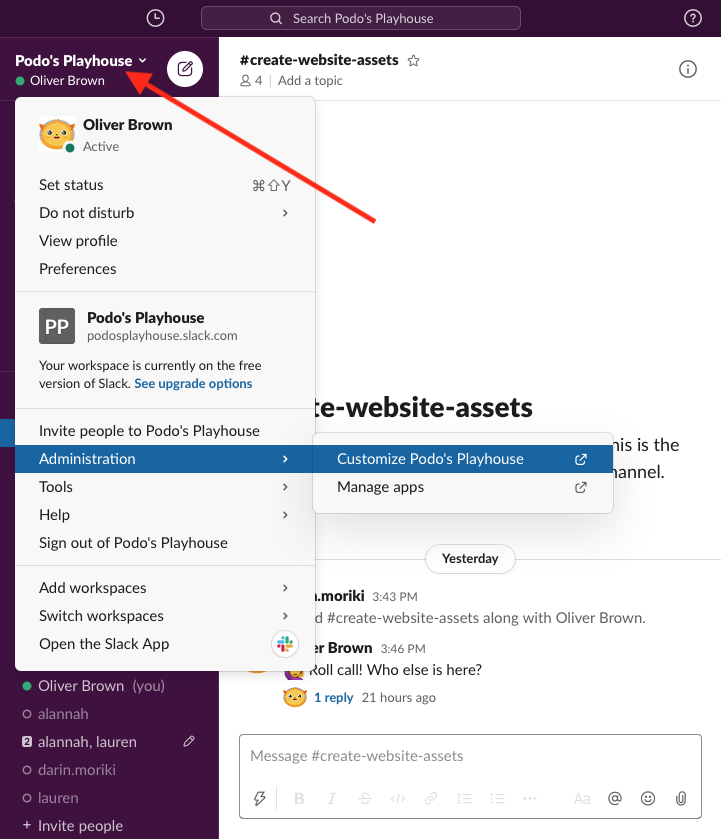
Task: Star the create-website-assets channel
Action: click(413, 60)
